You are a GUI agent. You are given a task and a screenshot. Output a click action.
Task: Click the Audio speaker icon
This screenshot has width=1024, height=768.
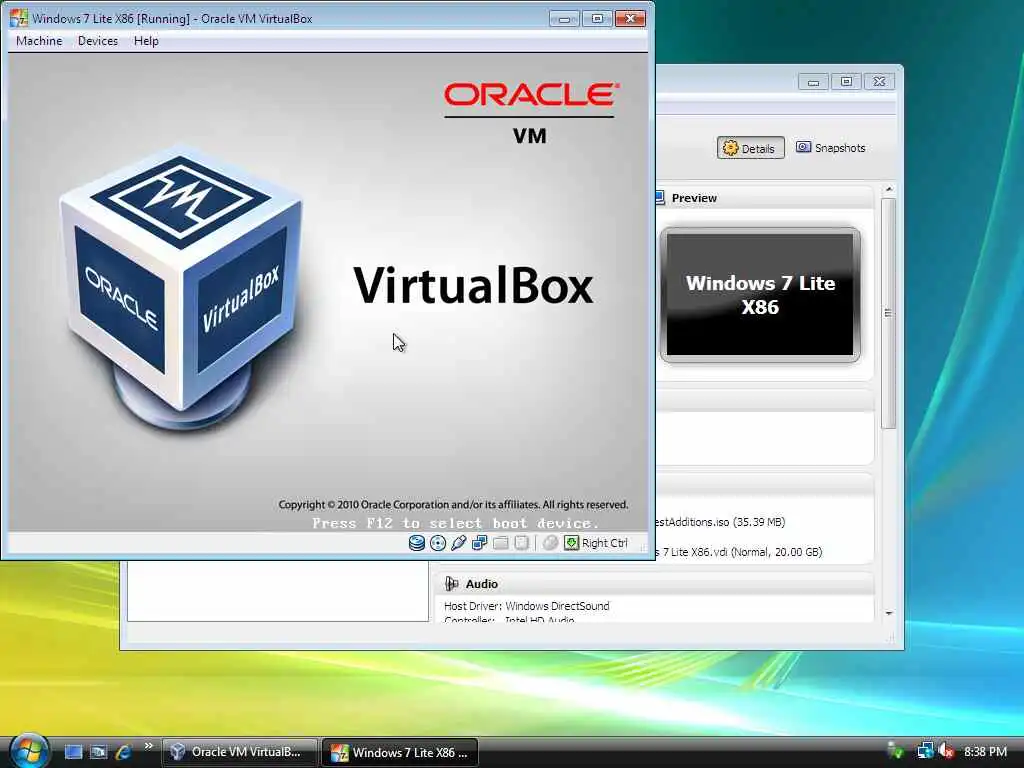[x=451, y=583]
